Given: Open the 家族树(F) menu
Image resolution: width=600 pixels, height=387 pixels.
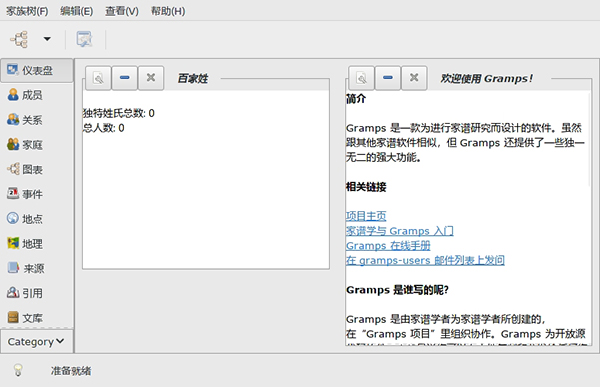Looking at the screenshot, I should pyautogui.click(x=27, y=11).
